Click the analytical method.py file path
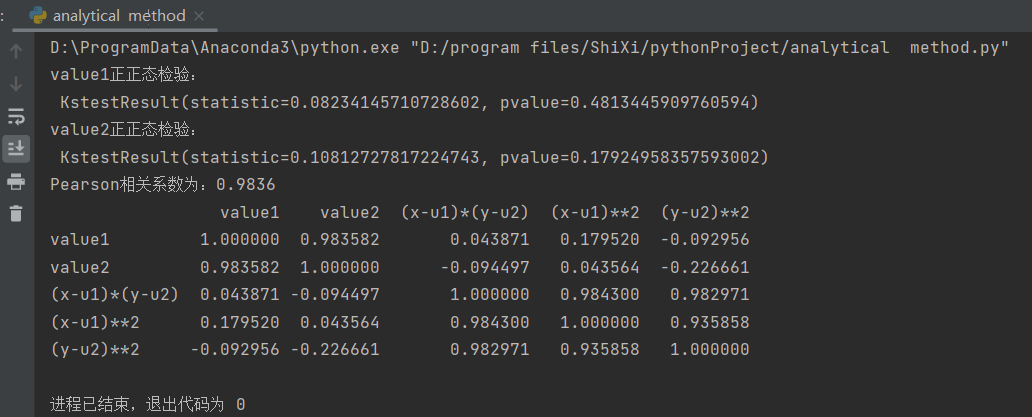 click(x=711, y=47)
